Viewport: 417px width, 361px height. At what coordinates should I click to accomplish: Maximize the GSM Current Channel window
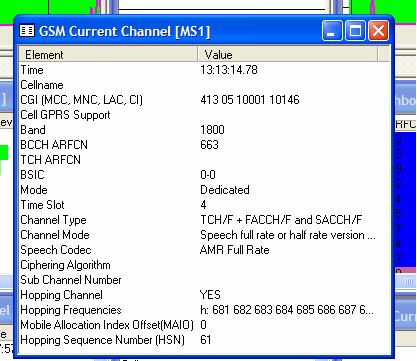355,31
